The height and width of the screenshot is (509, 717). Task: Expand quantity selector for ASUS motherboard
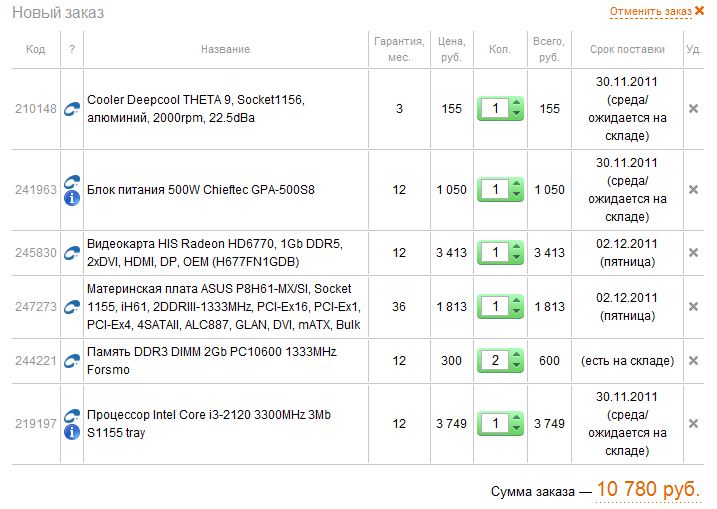pyautogui.click(x=501, y=307)
